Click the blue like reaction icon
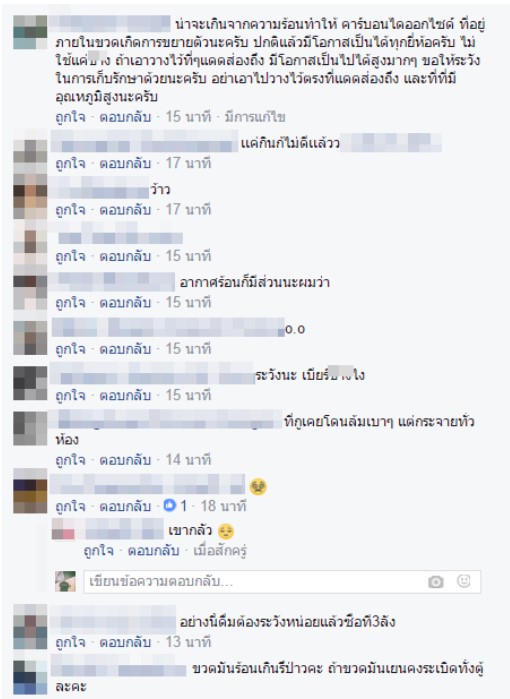Viewport: 510px width, 699px height. pos(169,506)
